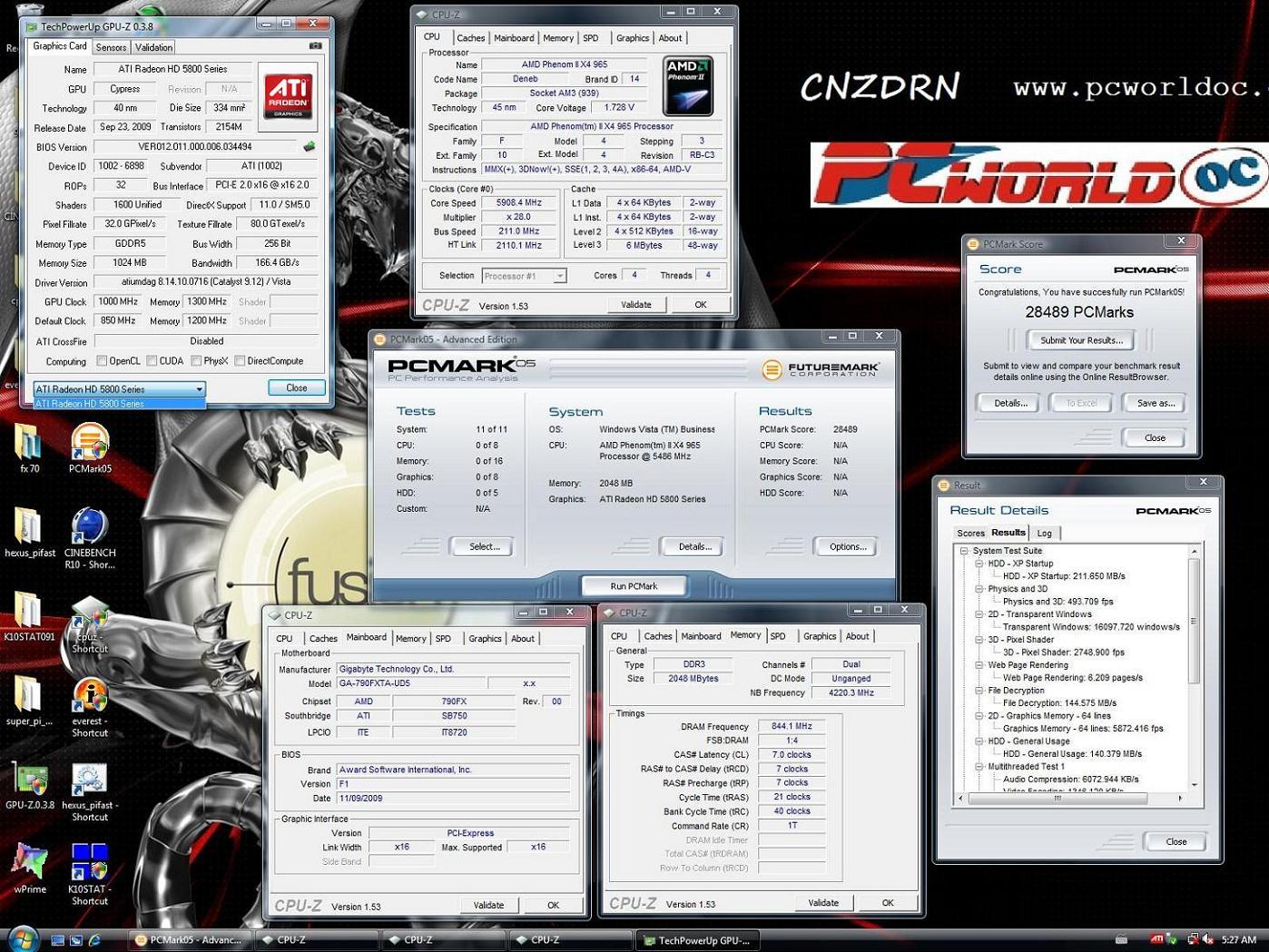Click Details... in the PCMark Score window
The height and width of the screenshot is (952, 1269).
pyautogui.click(x=1010, y=403)
